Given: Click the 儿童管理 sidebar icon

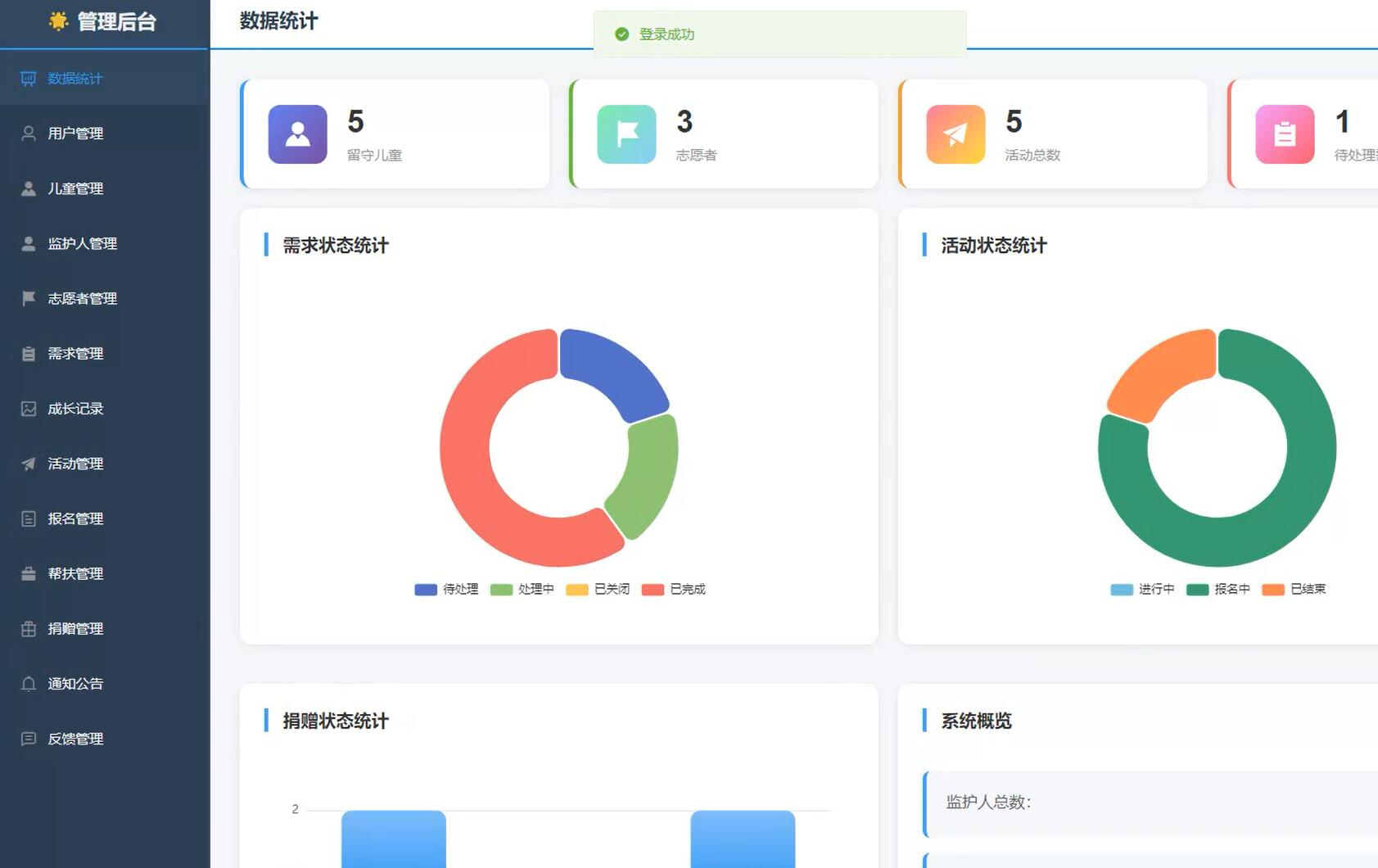Looking at the screenshot, I should 29,188.
